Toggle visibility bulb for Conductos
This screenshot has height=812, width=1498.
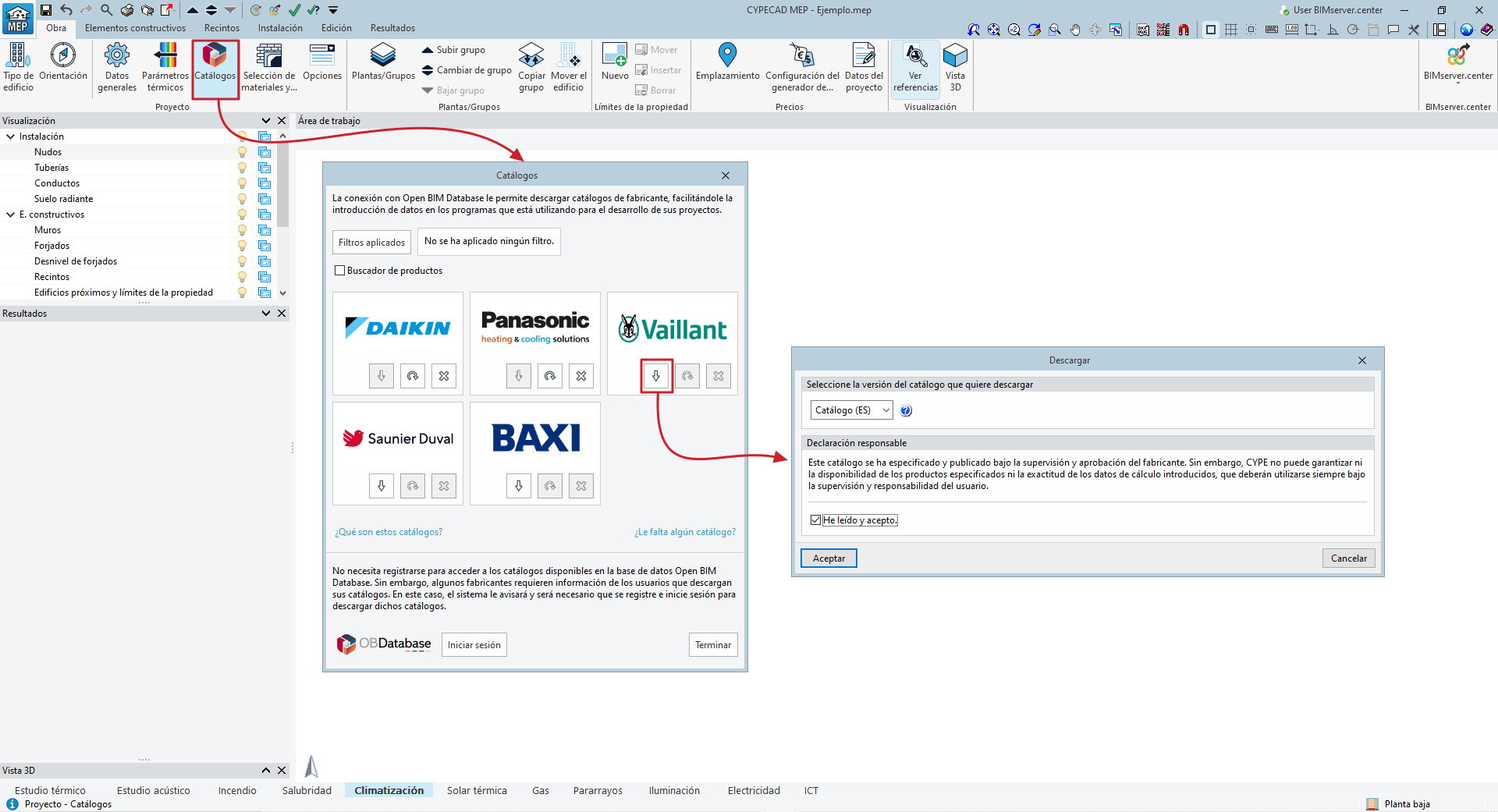[x=242, y=183]
